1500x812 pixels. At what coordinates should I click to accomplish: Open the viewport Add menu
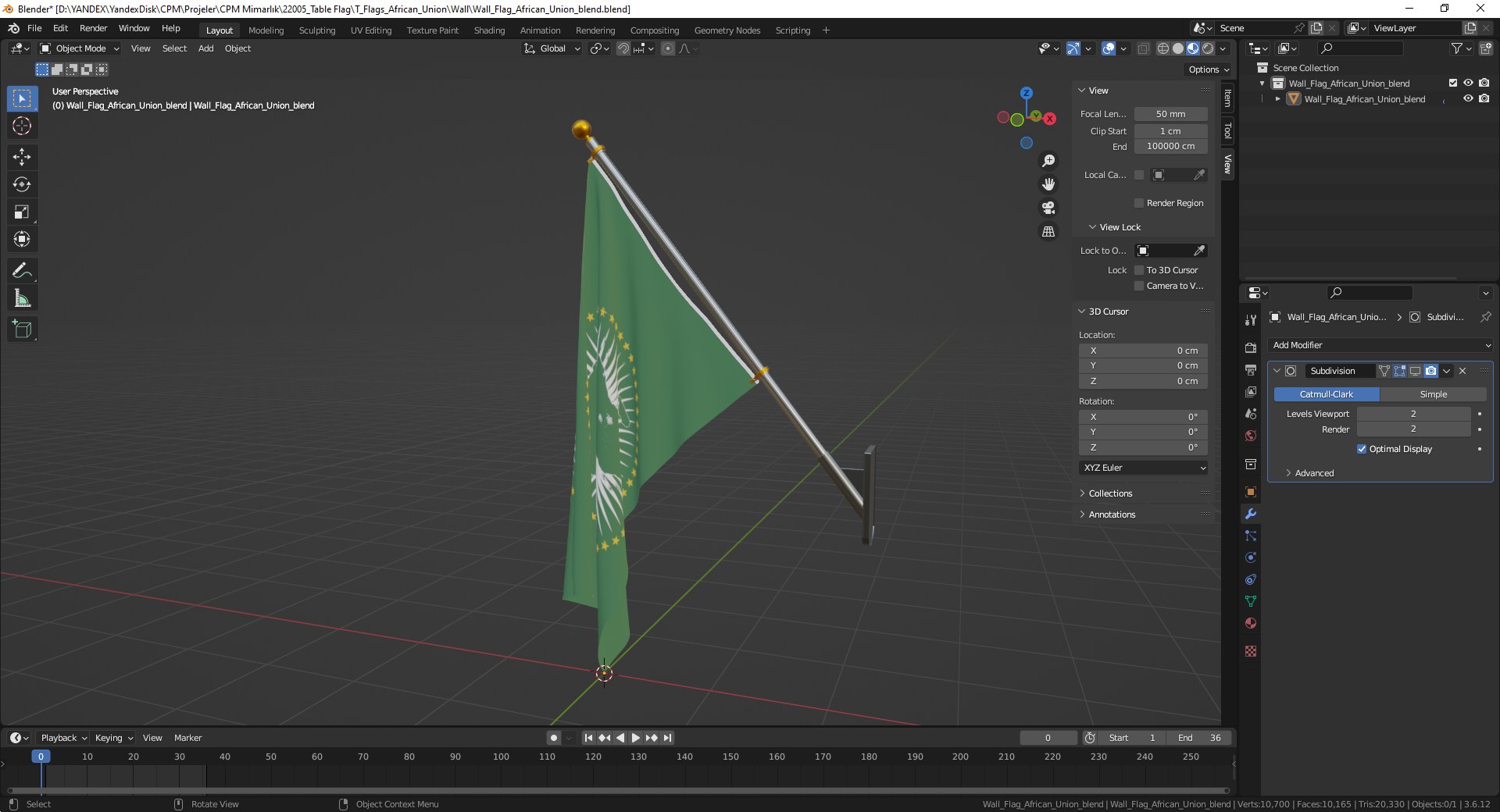point(205,48)
